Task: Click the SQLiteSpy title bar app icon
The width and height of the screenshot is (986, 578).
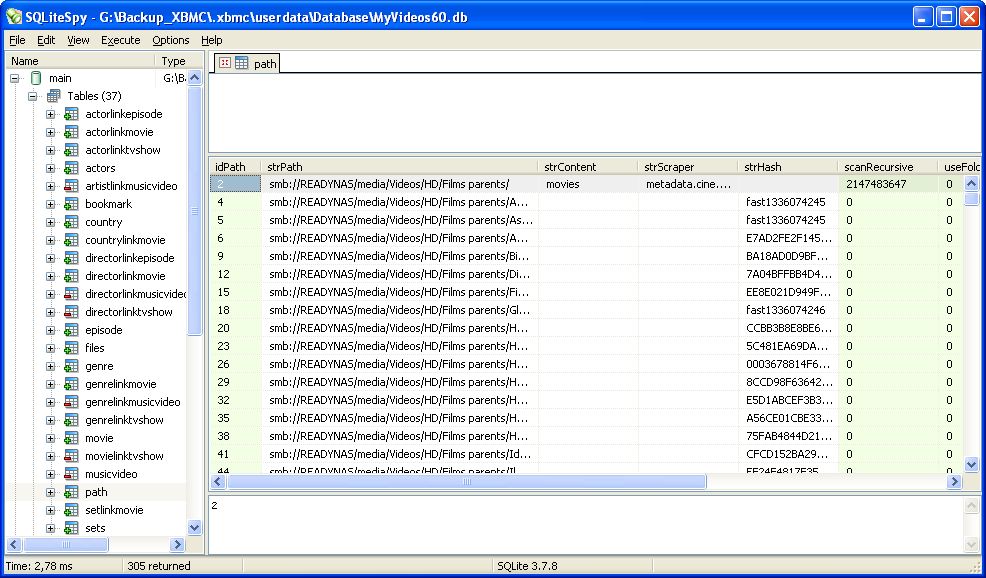Action: pos(14,17)
